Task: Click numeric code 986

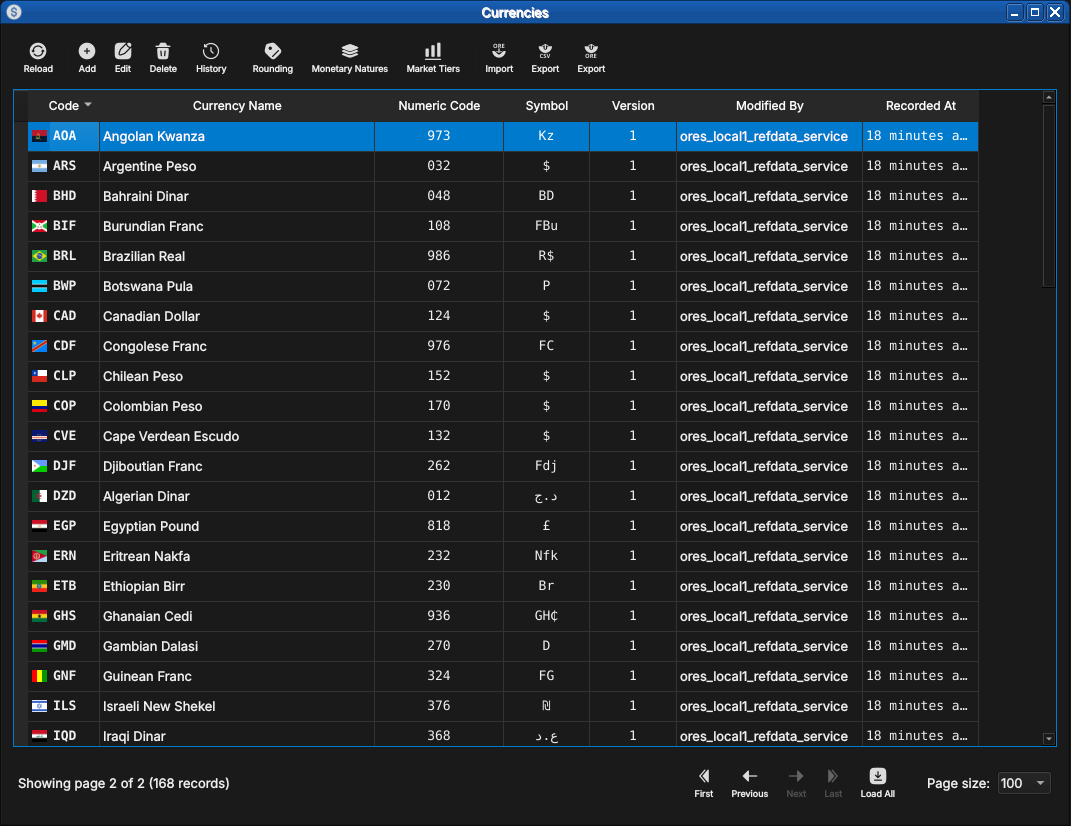Action: click(439, 256)
